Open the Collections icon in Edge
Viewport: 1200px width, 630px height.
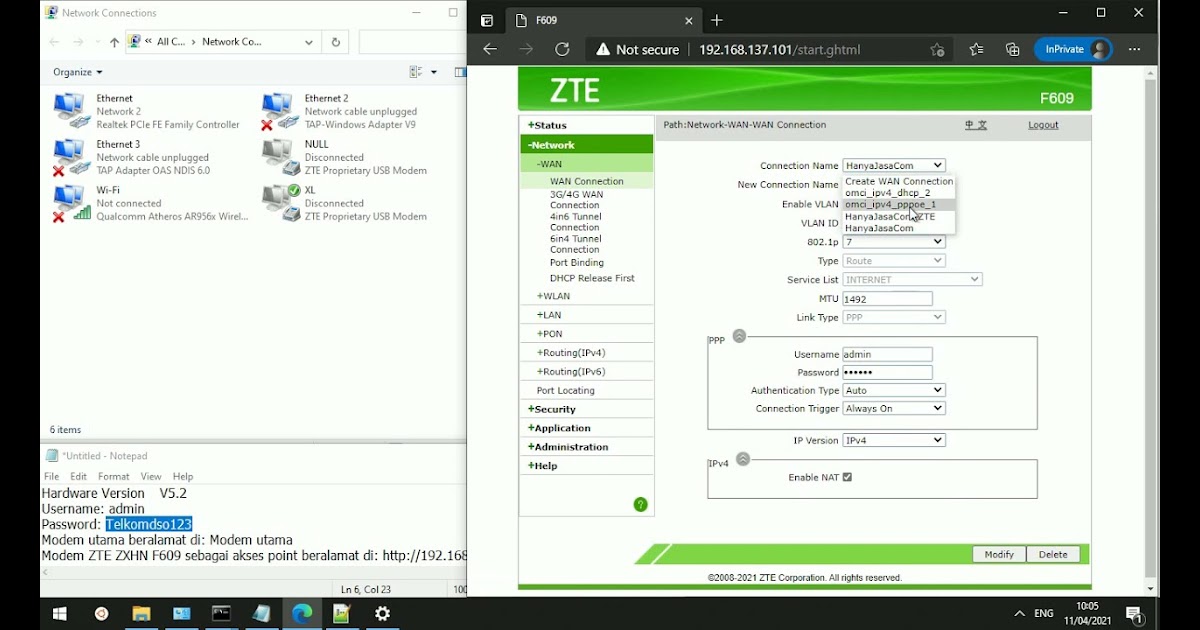point(1013,49)
